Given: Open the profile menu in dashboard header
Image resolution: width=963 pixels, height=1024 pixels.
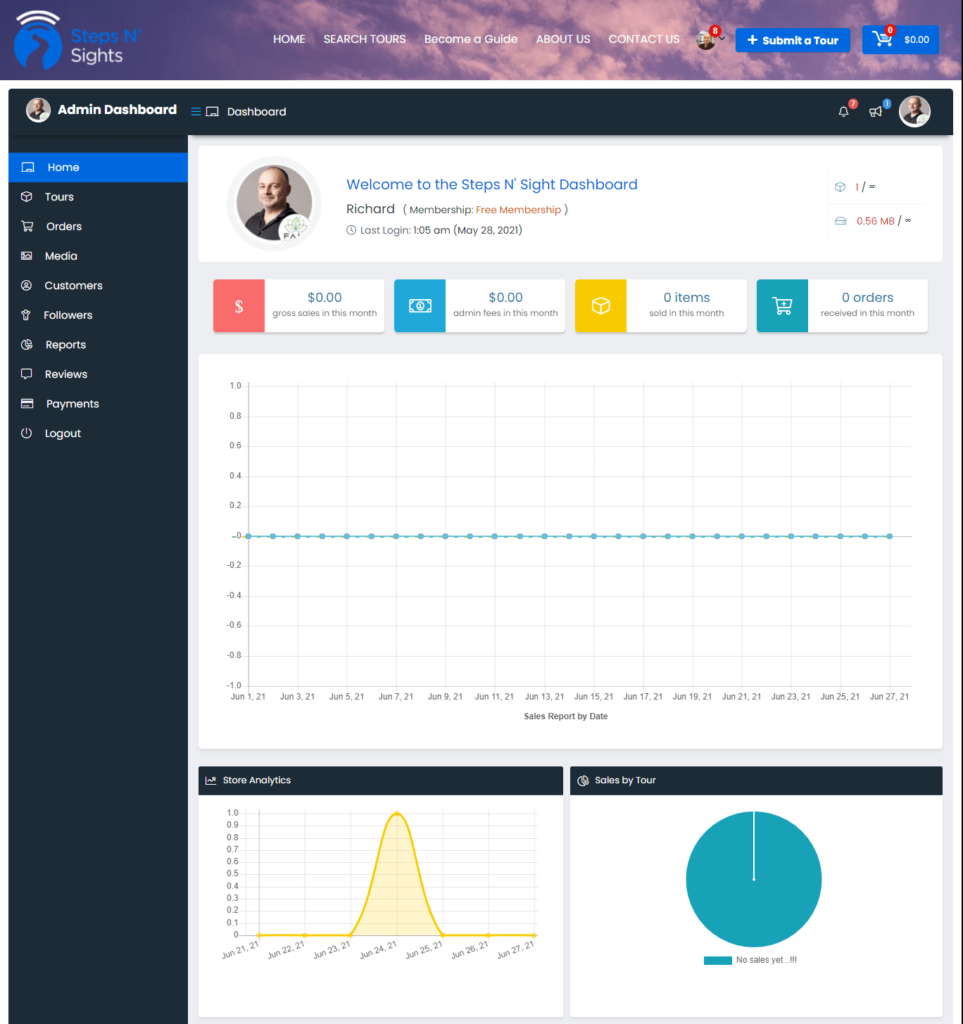Looking at the screenshot, I should [914, 112].
